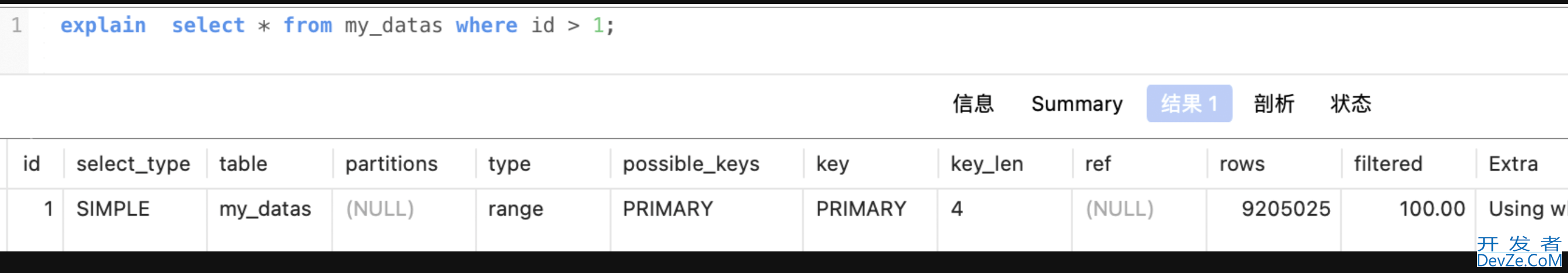Click the possible_keys column header
This screenshot has height=273, width=1568.
point(691,164)
